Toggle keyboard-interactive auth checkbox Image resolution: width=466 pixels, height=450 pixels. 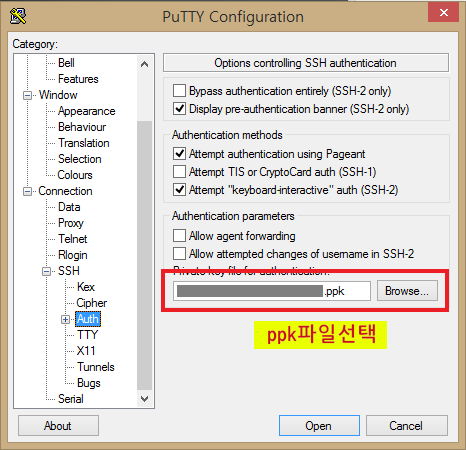(x=179, y=190)
